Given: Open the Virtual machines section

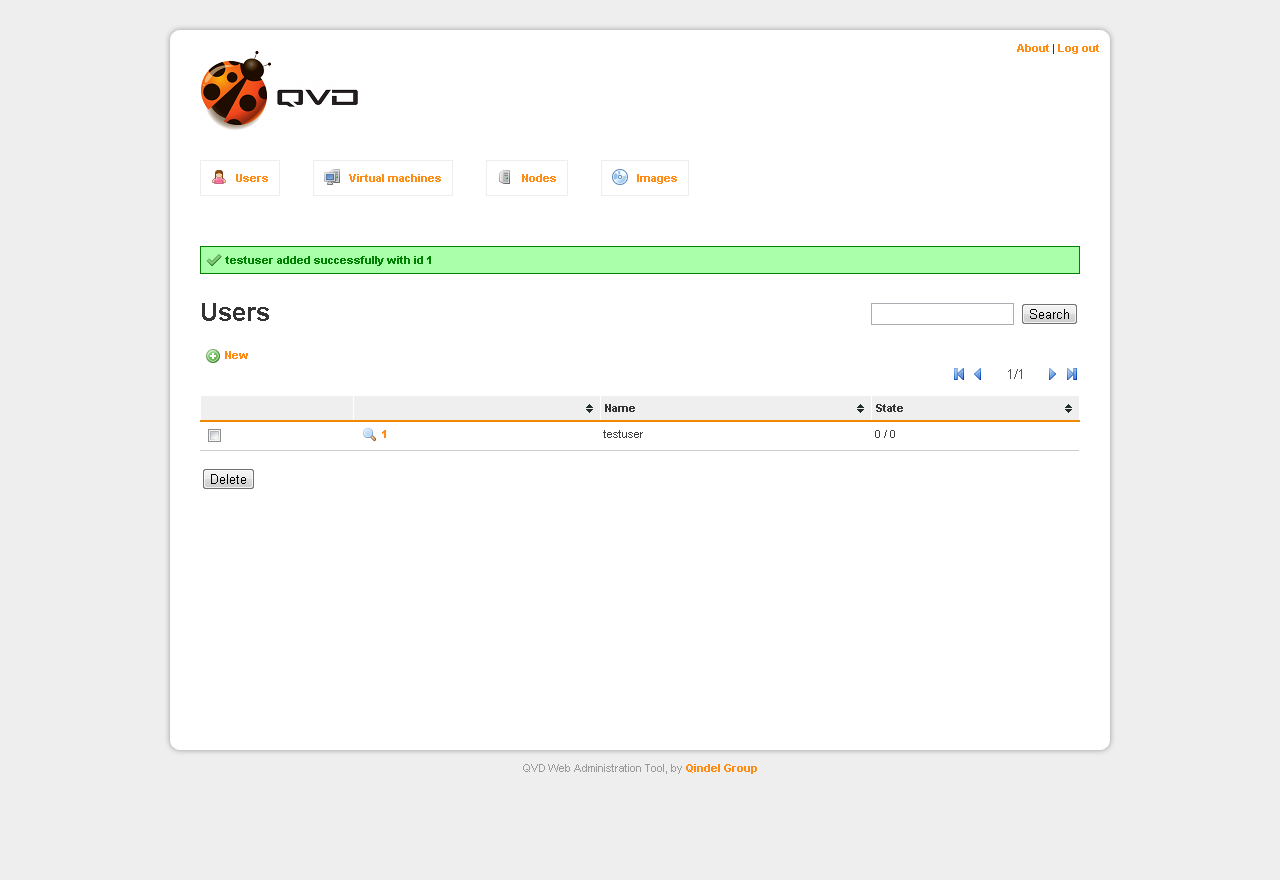Looking at the screenshot, I should click(383, 178).
